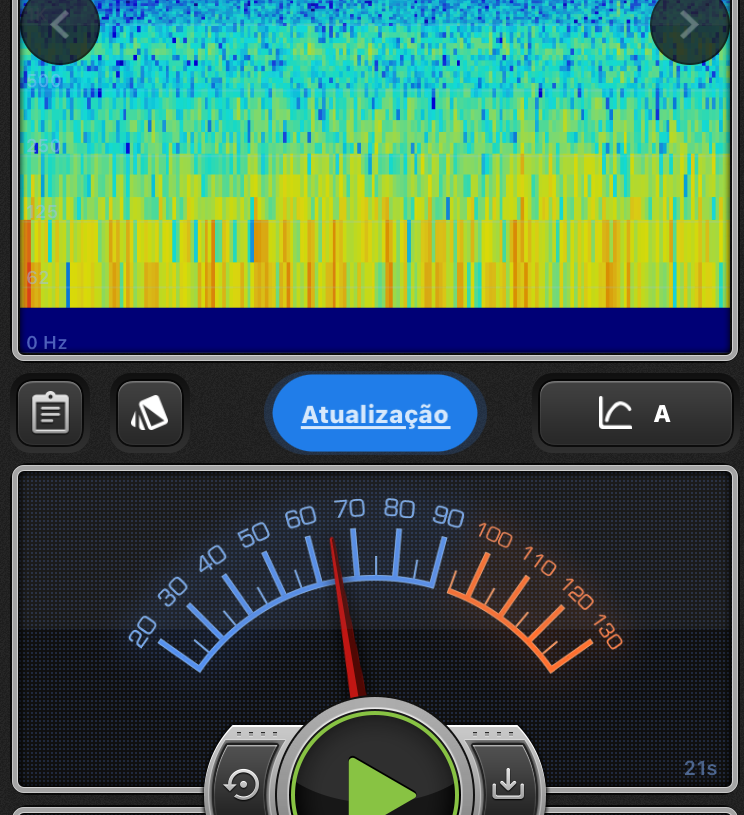Open the clipboard notes icon

pos(50,413)
